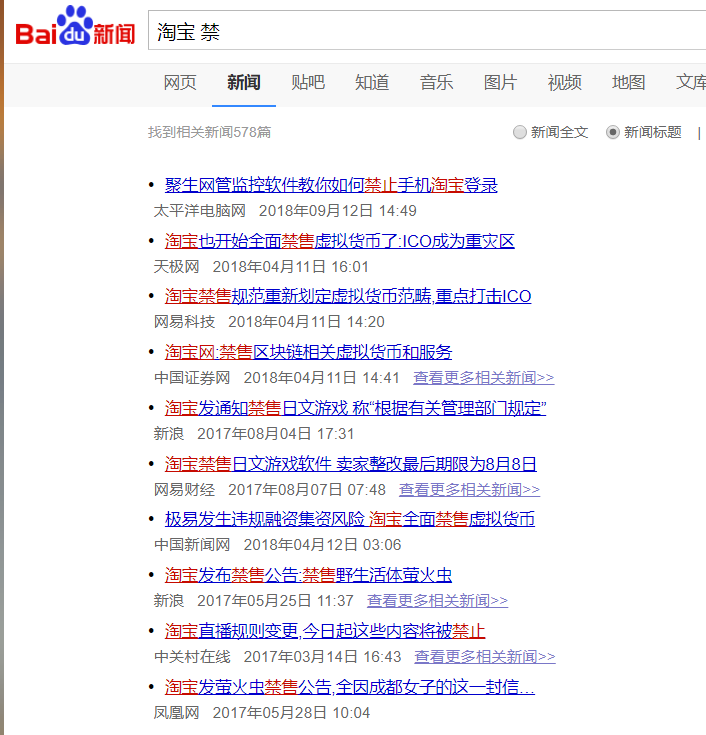
Task: Open the 地图 tab
Action: pyautogui.click(x=628, y=82)
